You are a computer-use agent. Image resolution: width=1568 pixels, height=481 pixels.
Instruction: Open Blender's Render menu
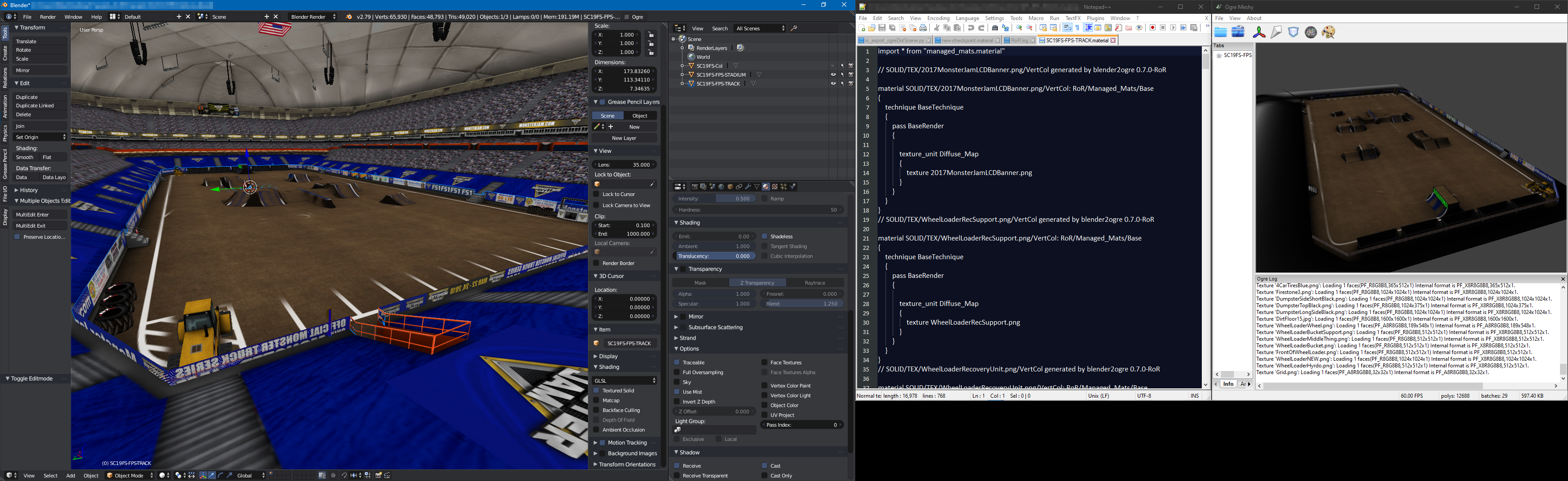(x=48, y=17)
